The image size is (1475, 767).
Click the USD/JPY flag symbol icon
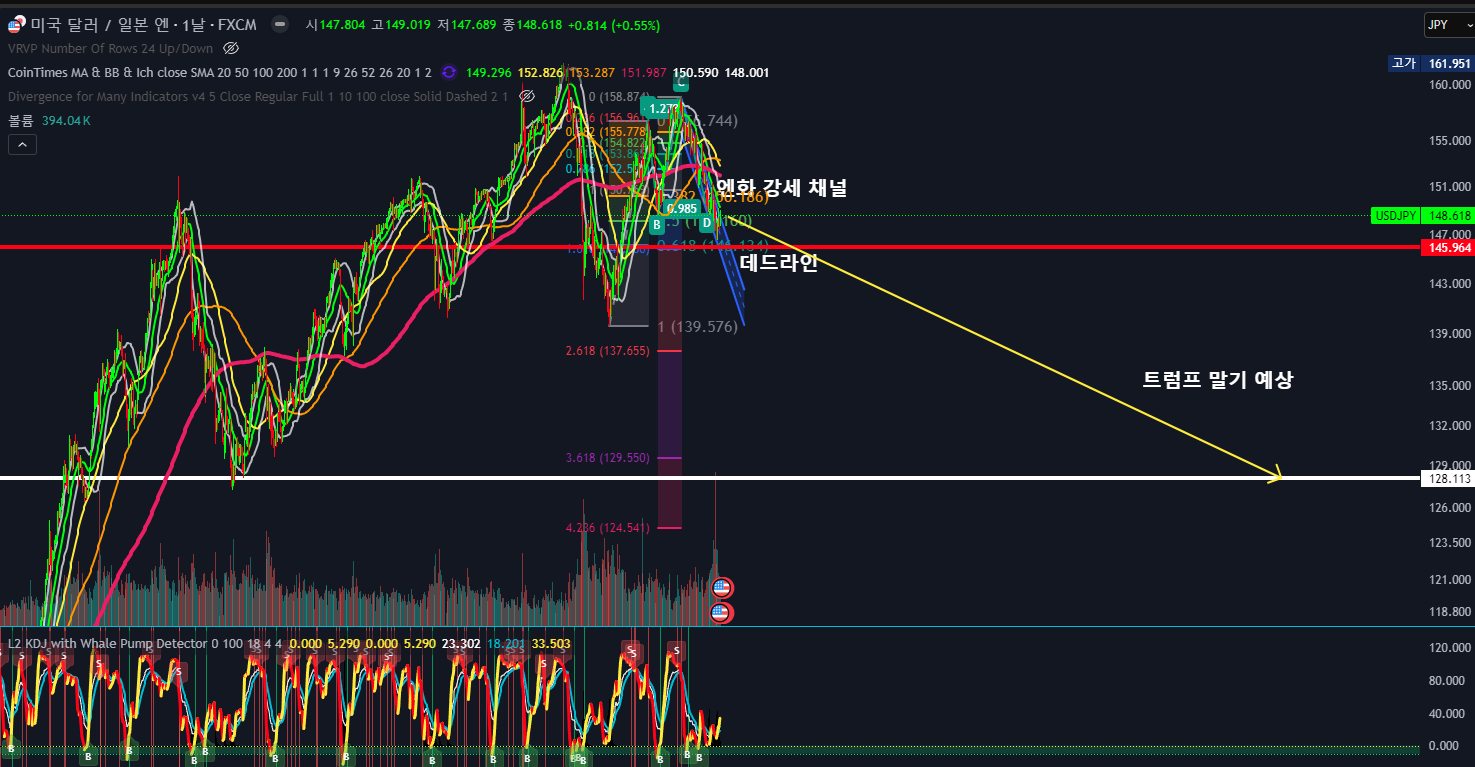(16, 24)
